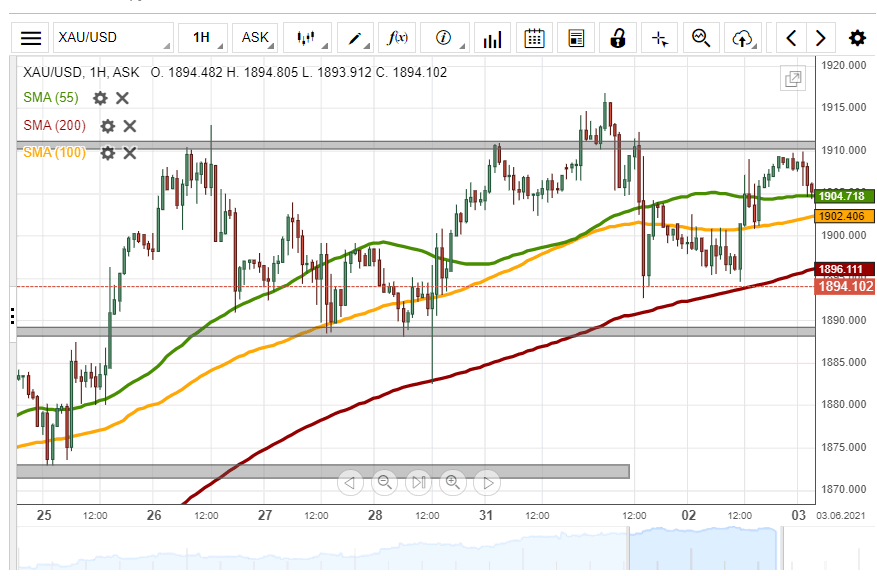Click the overview range slider at bottom

pyautogui.click(x=702, y=549)
